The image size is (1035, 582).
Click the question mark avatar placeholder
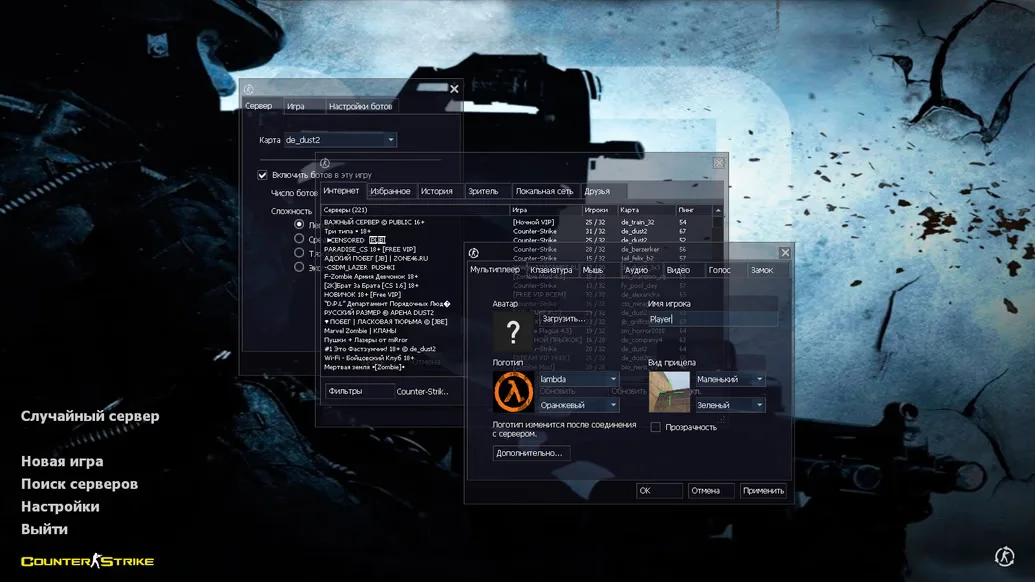tap(513, 332)
